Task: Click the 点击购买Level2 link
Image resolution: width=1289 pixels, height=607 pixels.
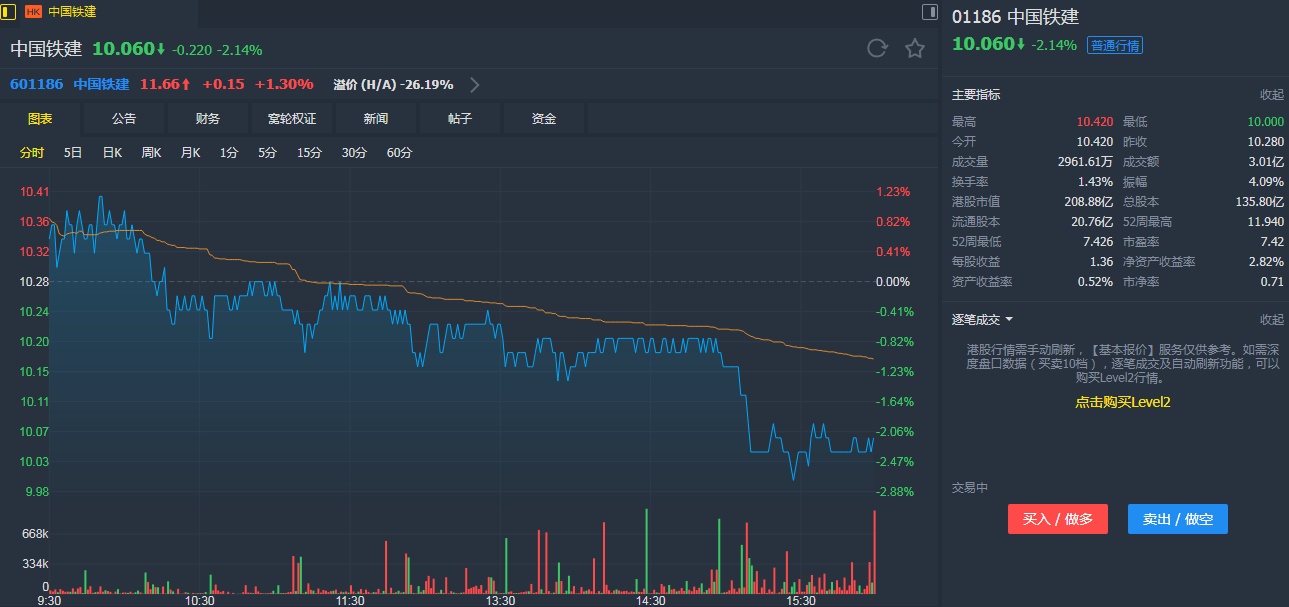Action: coord(1122,402)
